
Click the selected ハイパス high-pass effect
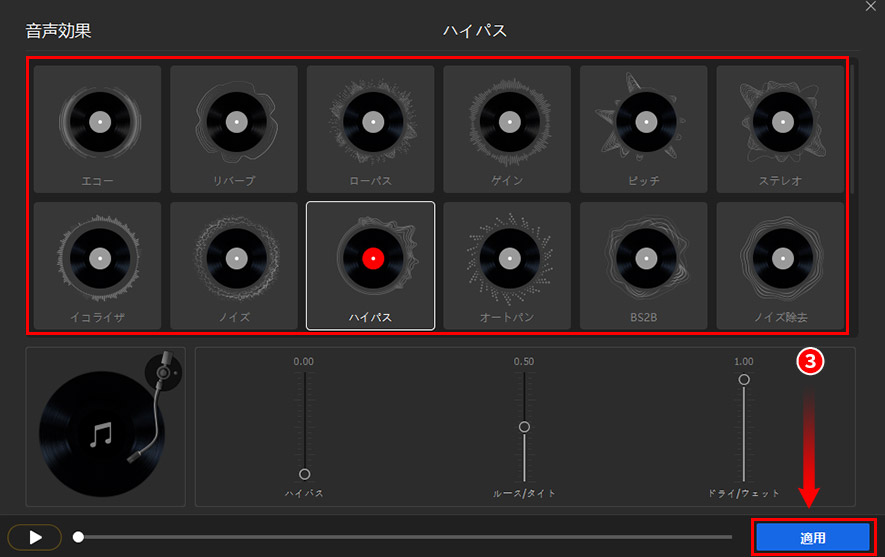(x=370, y=266)
